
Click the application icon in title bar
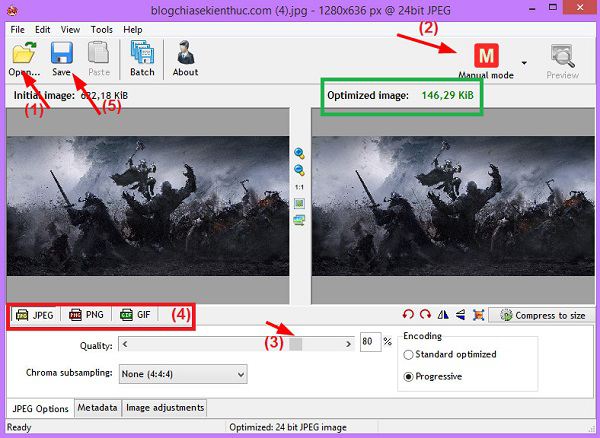(12, 10)
